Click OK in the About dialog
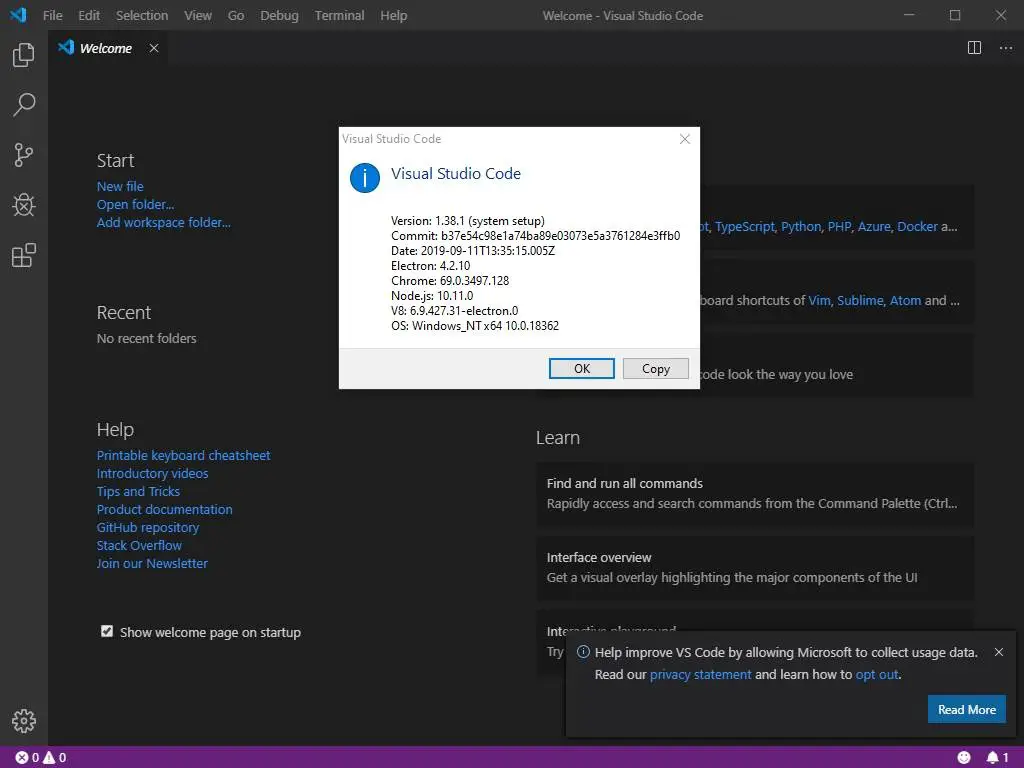Image resolution: width=1024 pixels, height=768 pixels. (x=581, y=368)
